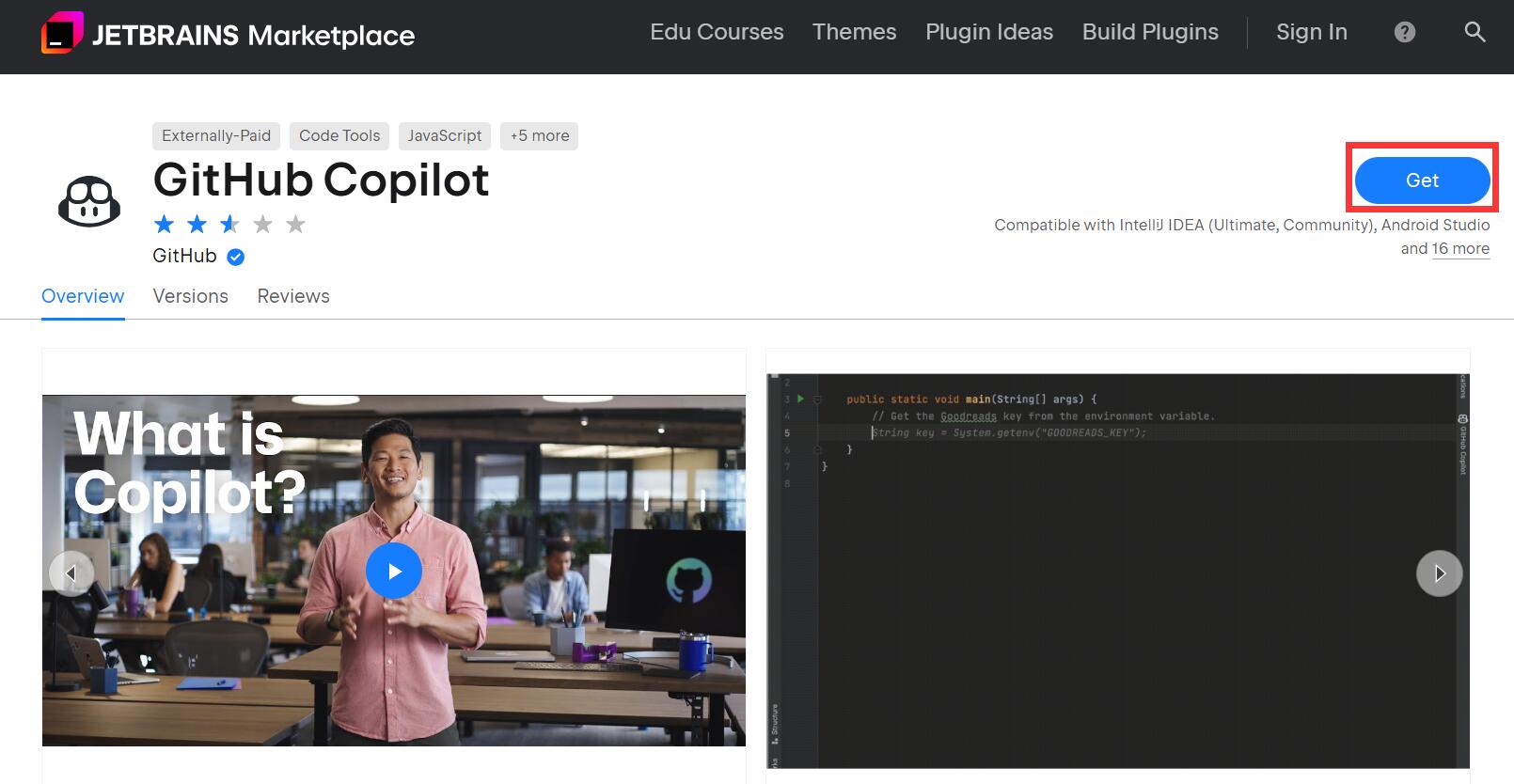
Task: Open the 'What is Copilot?' video thumbnail
Action: coord(394,571)
